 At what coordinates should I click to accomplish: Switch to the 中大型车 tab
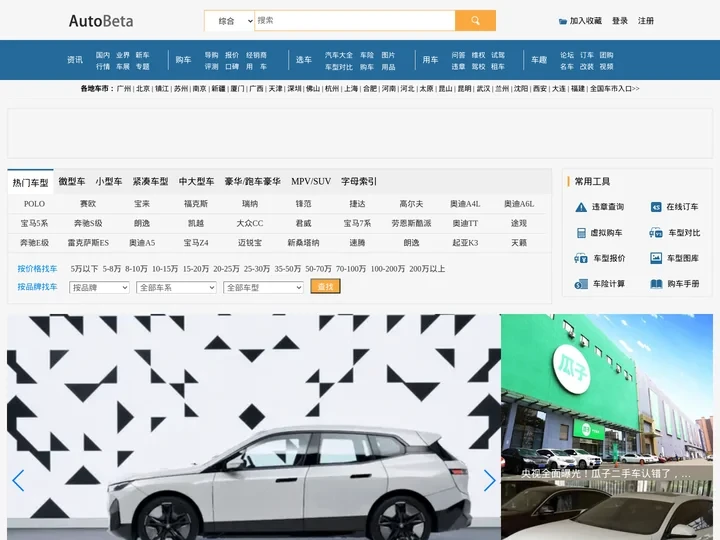[x=197, y=181]
